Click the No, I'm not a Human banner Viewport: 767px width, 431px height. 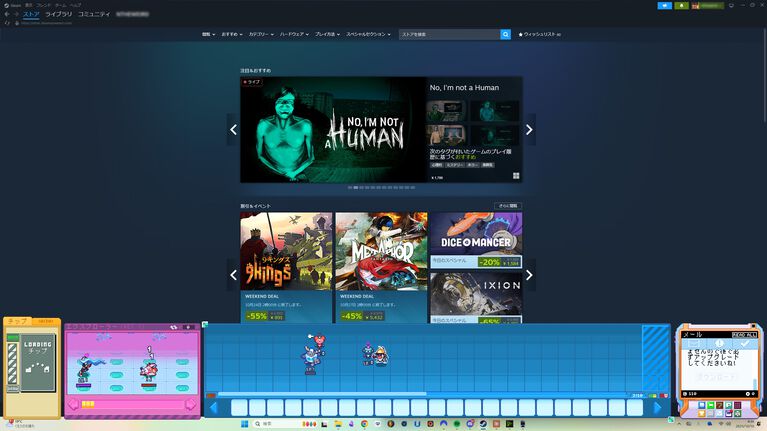point(332,129)
